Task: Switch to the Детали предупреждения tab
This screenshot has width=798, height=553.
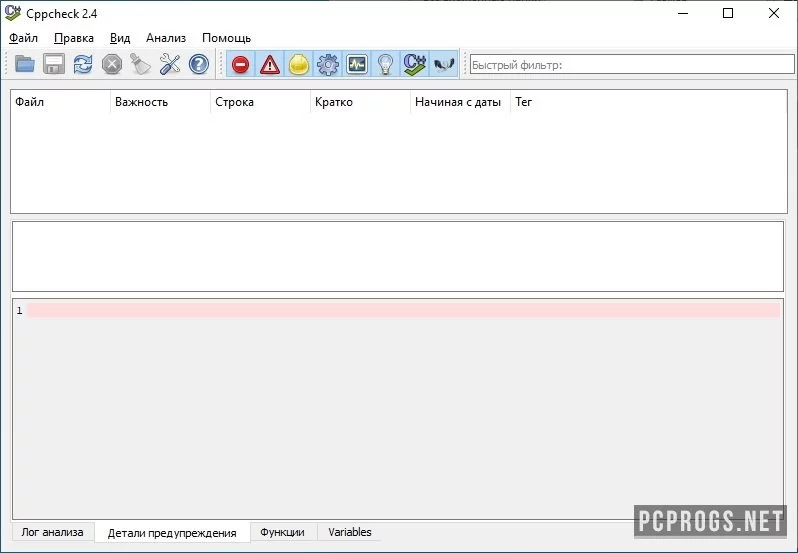Action: (172, 533)
